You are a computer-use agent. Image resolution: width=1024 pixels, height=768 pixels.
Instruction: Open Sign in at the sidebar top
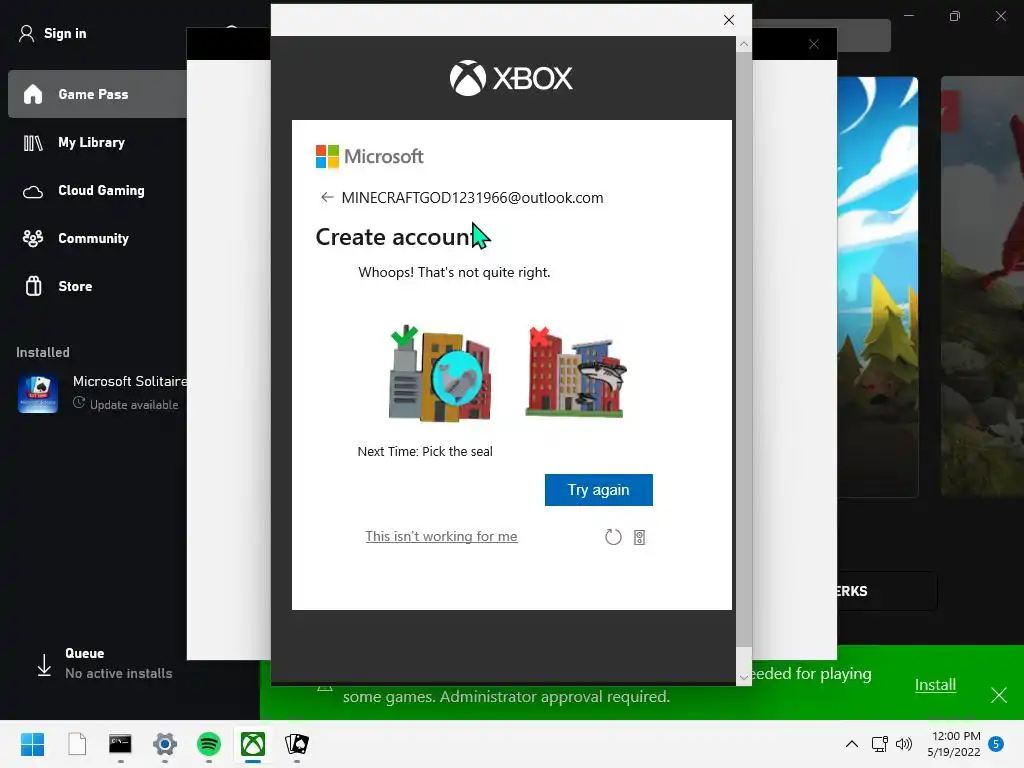coord(53,33)
